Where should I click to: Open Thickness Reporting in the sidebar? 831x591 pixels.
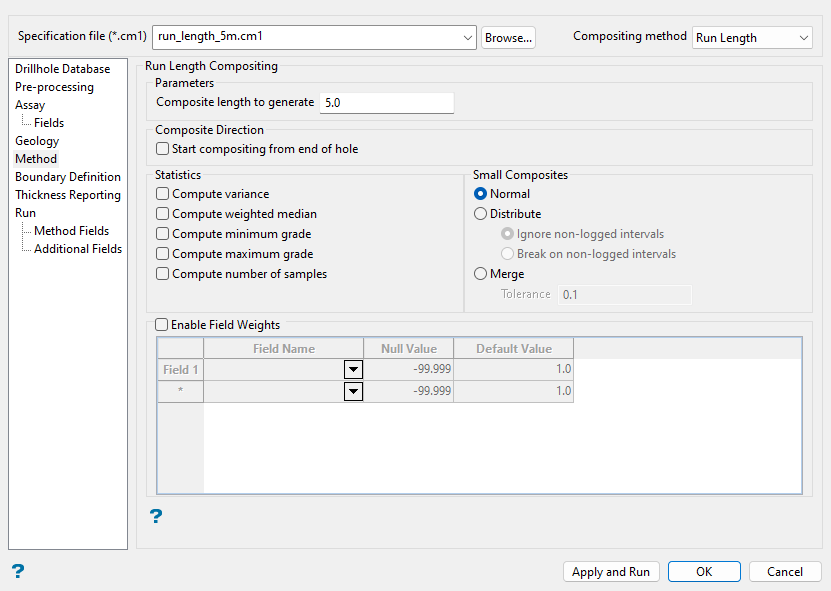[x=67, y=195]
